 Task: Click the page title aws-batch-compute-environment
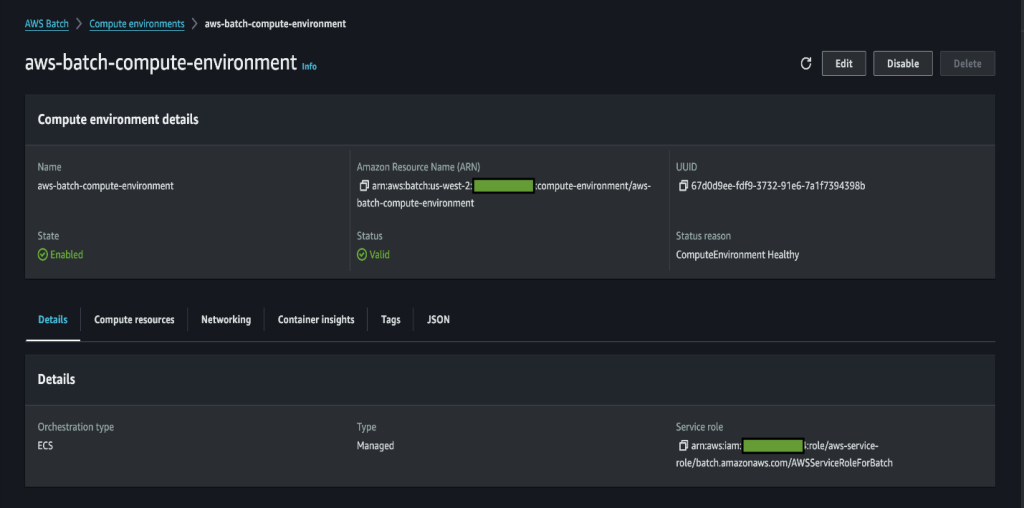(161, 63)
